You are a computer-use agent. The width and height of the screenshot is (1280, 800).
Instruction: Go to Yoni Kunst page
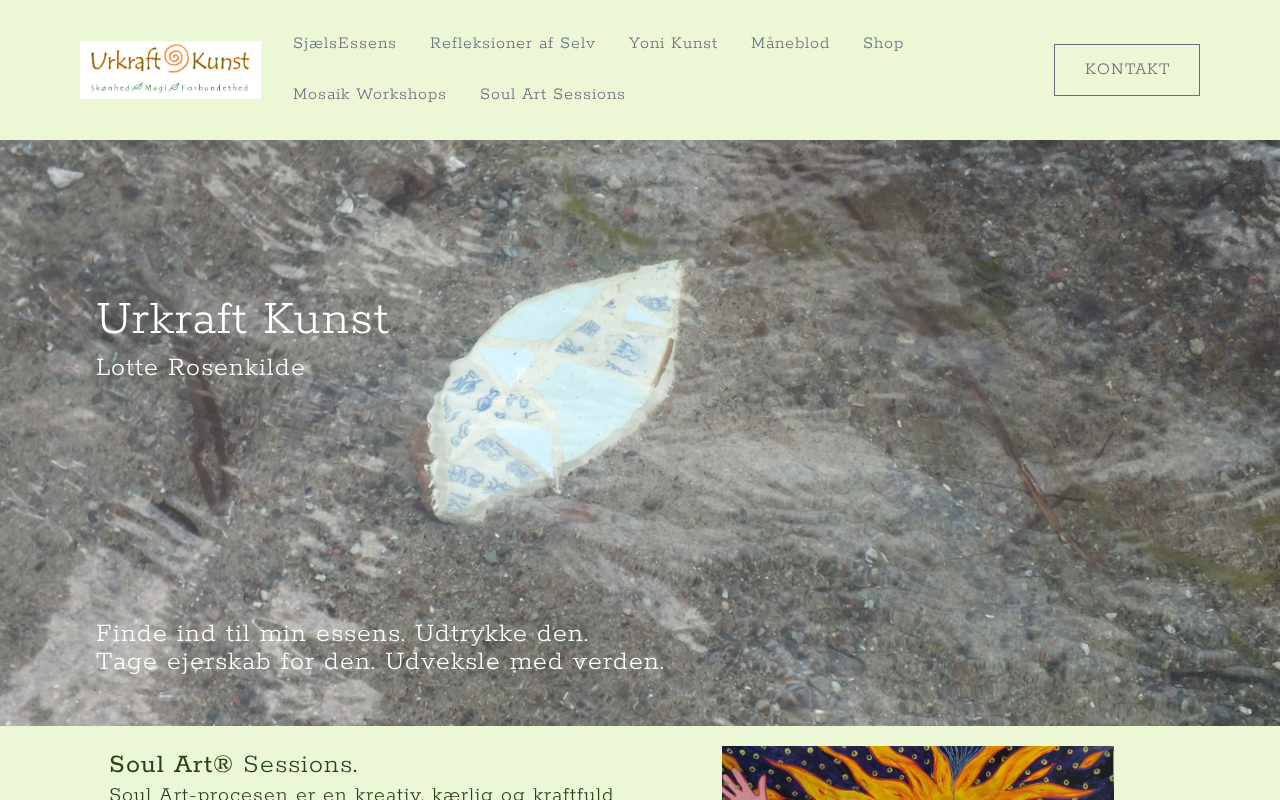[673, 44]
